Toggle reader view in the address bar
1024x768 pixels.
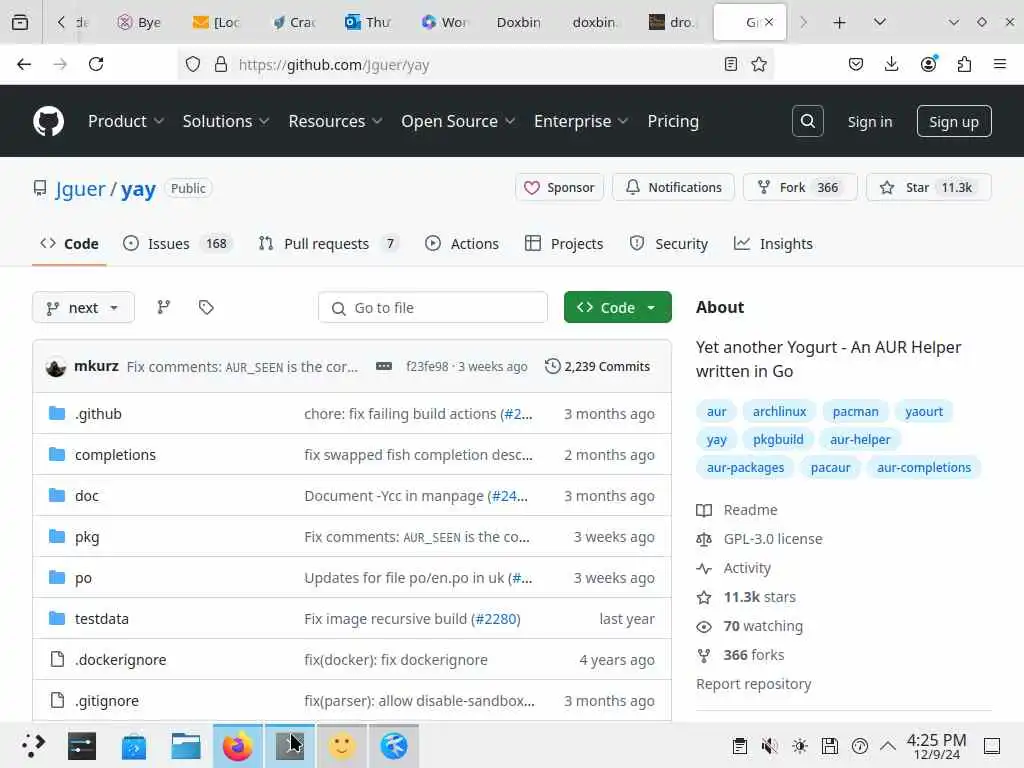click(x=731, y=64)
